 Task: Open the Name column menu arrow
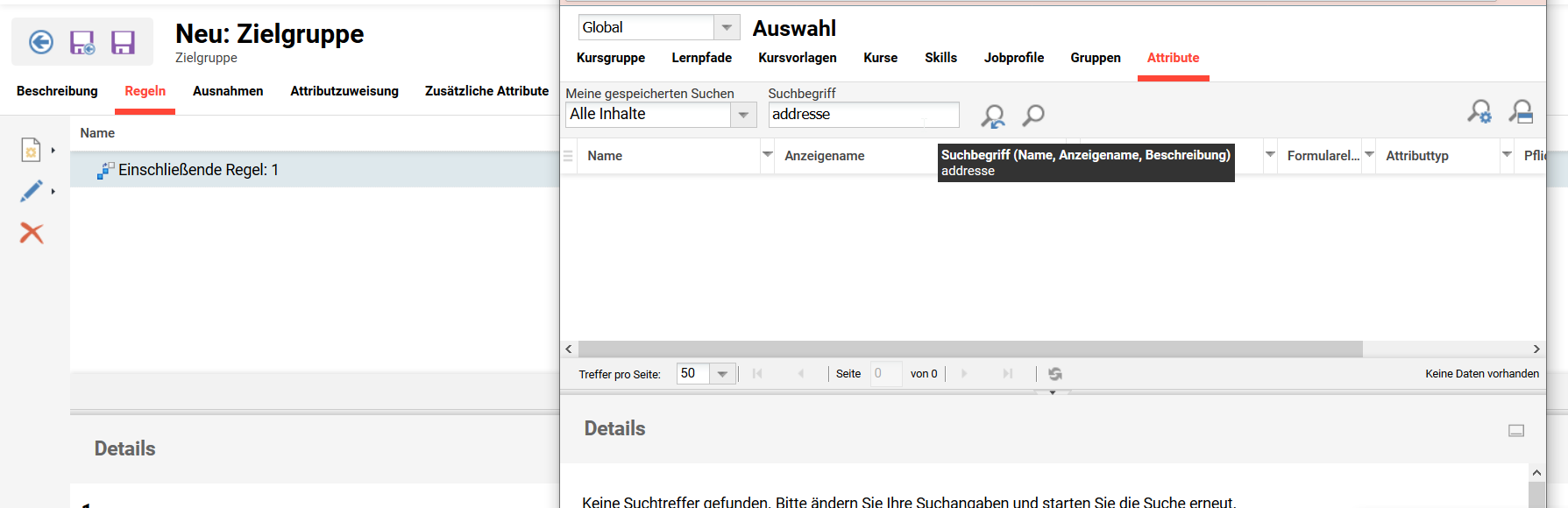[x=767, y=155]
